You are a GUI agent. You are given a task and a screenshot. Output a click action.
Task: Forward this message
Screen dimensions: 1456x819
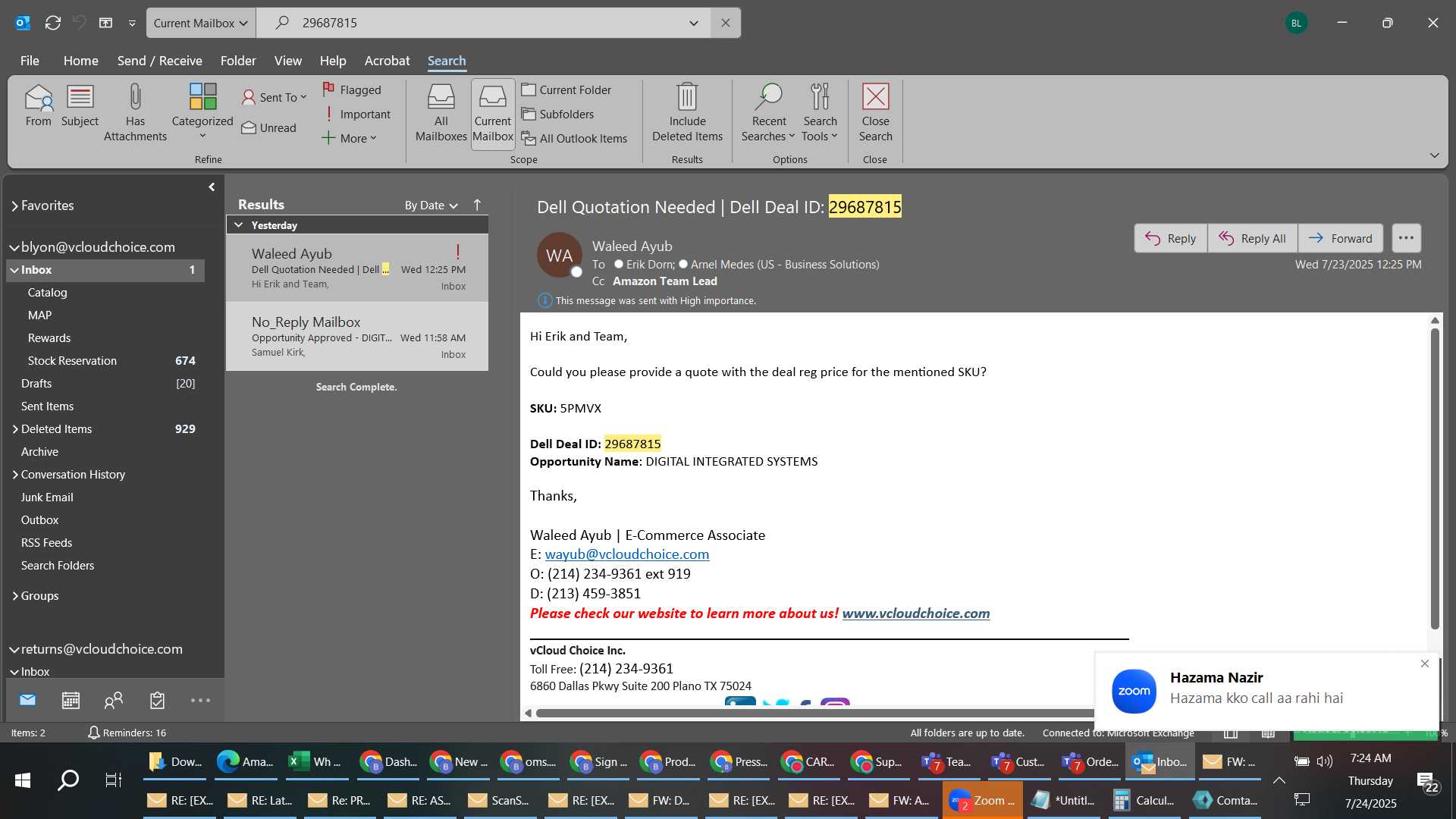tap(1340, 238)
